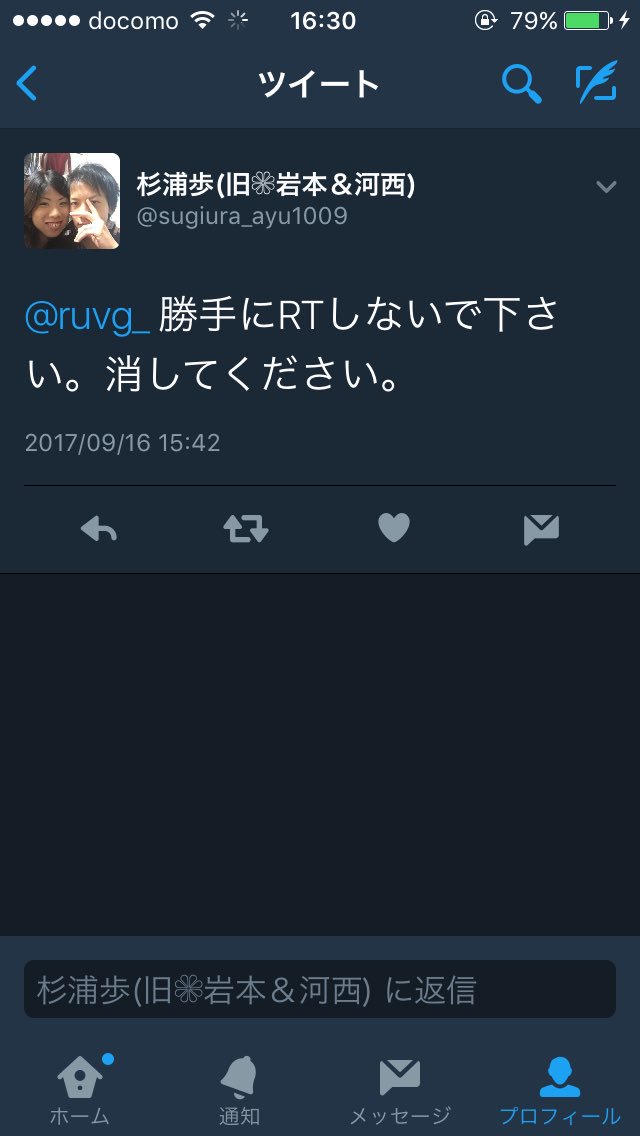Screen dimensions: 640x1136
Task: Go back using the left chevron arrow
Action: (27, 83)
